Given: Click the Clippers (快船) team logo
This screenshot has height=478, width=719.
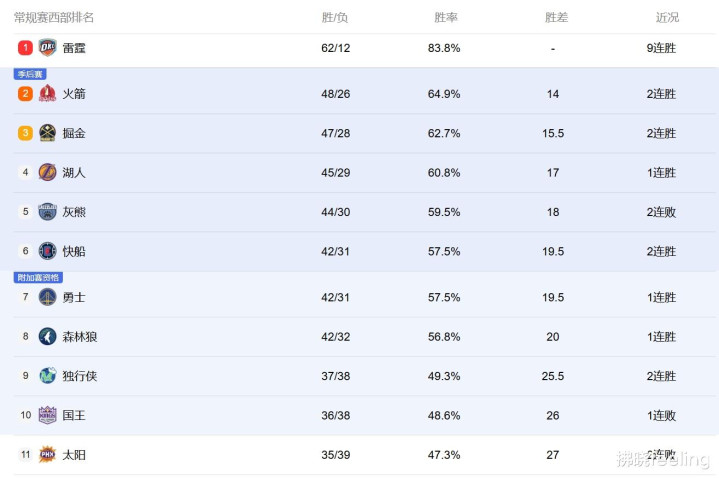Looking at the screenshot, I should tap(48, 251).
